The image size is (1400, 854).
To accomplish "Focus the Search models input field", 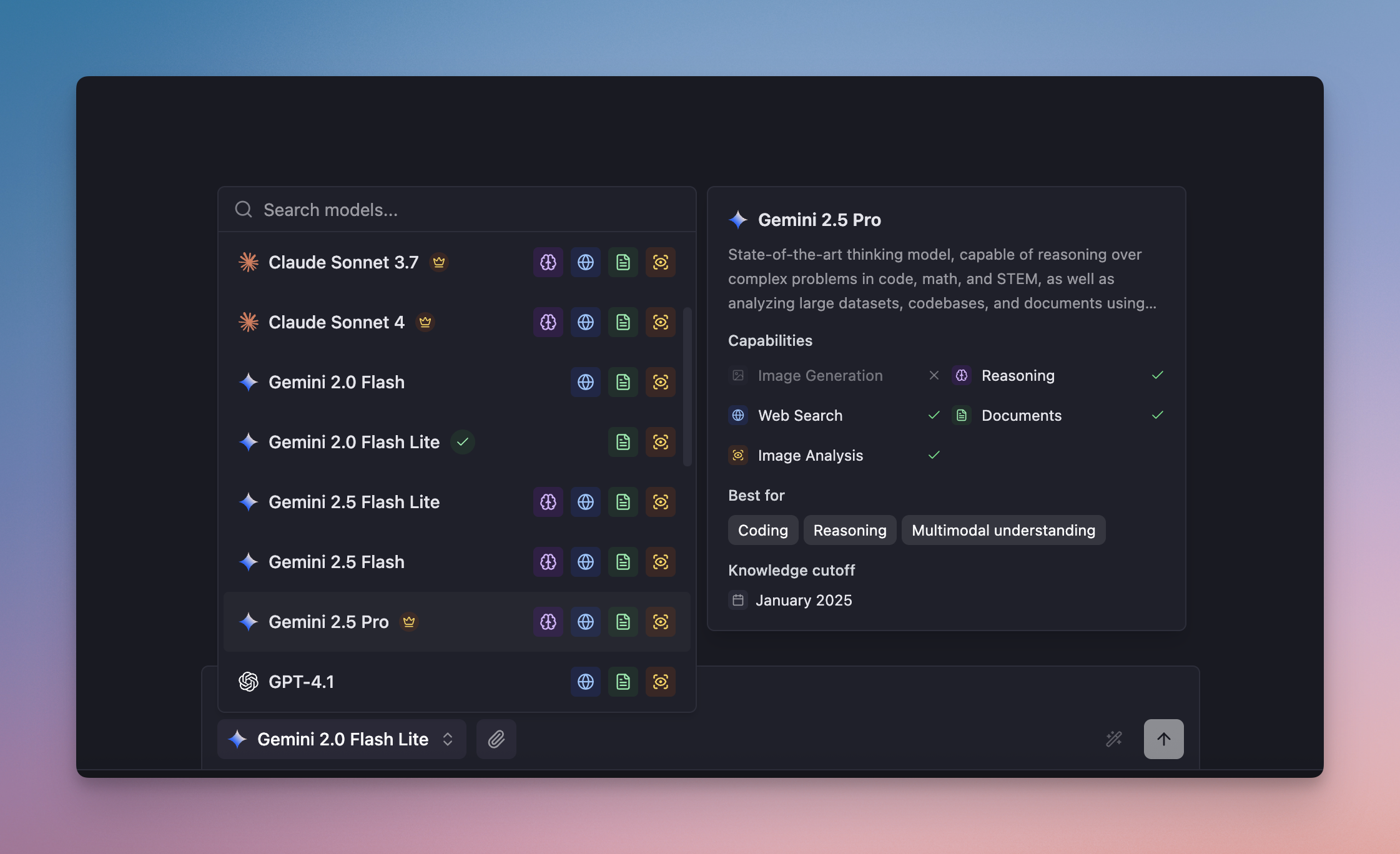I will pos(457,210).
